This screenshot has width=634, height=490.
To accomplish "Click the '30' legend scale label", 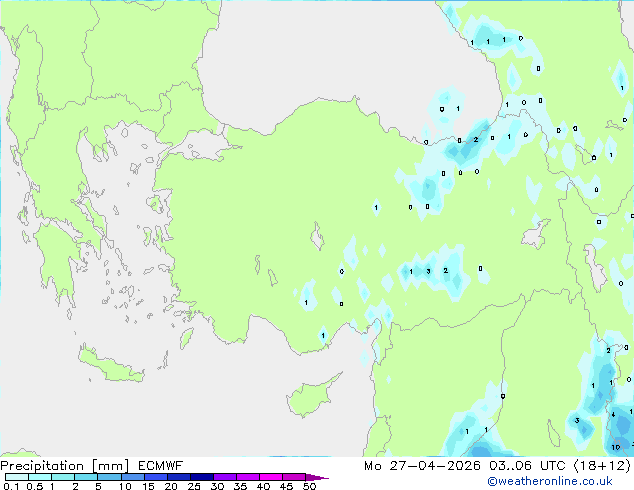I will [x=217, y=486].
